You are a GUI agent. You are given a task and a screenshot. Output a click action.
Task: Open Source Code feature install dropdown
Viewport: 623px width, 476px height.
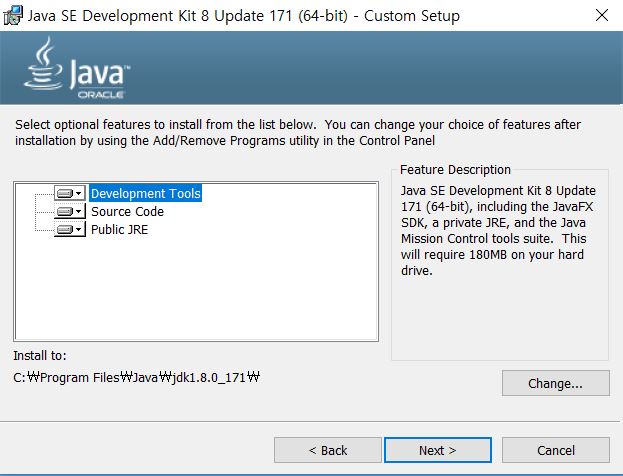70,211
